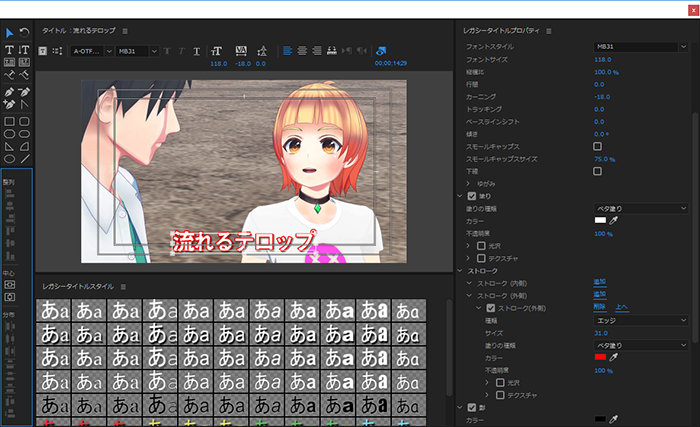Select the Ellipse tool beside the Line tool

click(9, 159)
